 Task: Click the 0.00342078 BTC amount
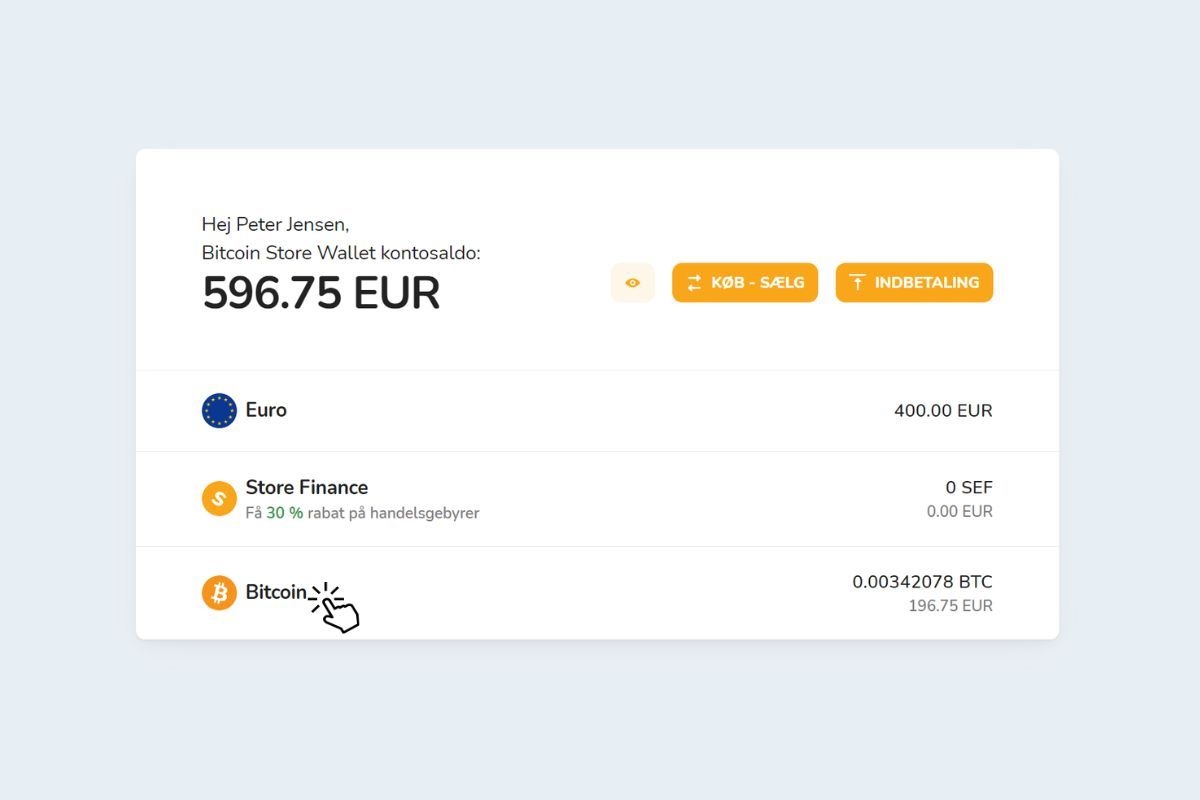[922, 582]
